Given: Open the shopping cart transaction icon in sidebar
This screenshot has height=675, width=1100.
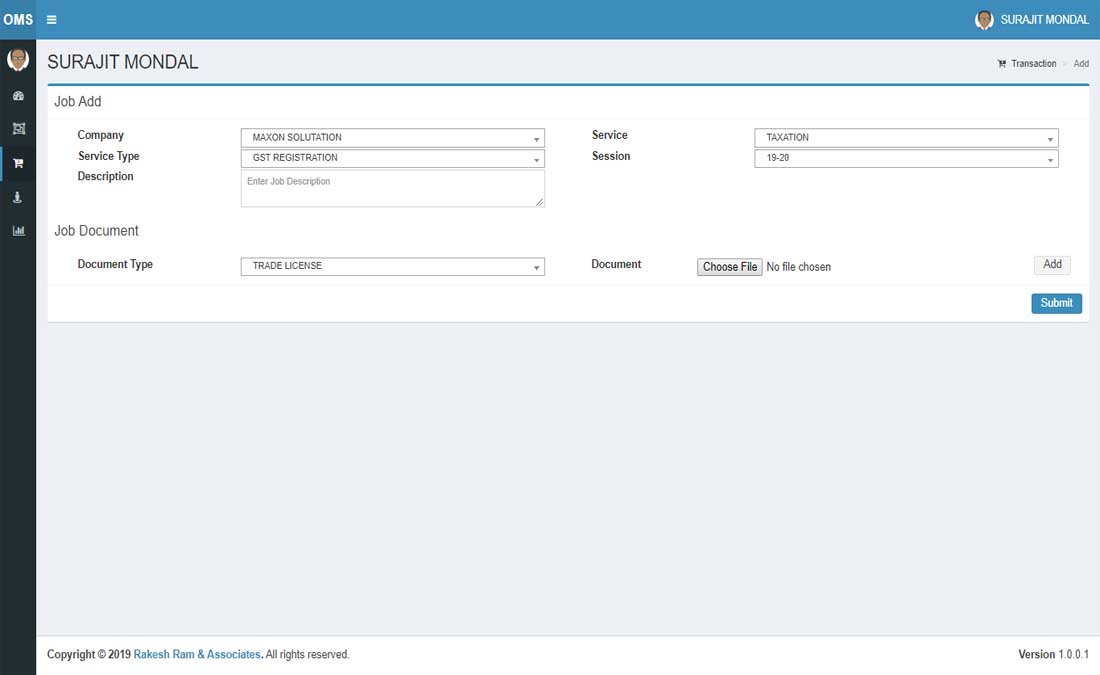Looking at the screenshot, I should (18, 163).
